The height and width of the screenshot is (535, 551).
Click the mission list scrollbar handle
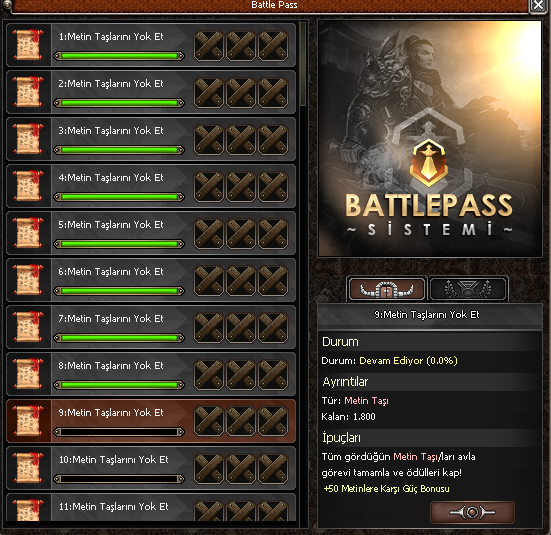tap(303, 64)
